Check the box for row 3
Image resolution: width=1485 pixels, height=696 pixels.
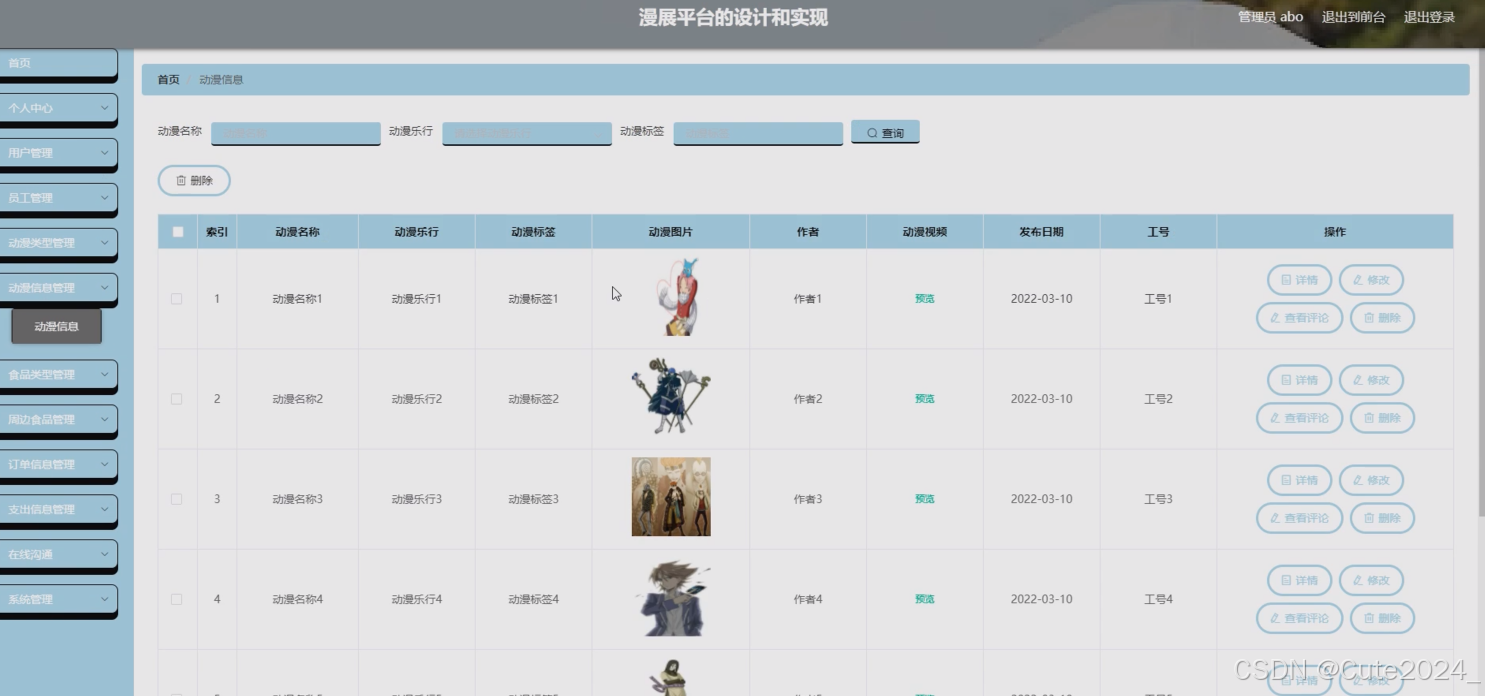click(x=177, y=499)
